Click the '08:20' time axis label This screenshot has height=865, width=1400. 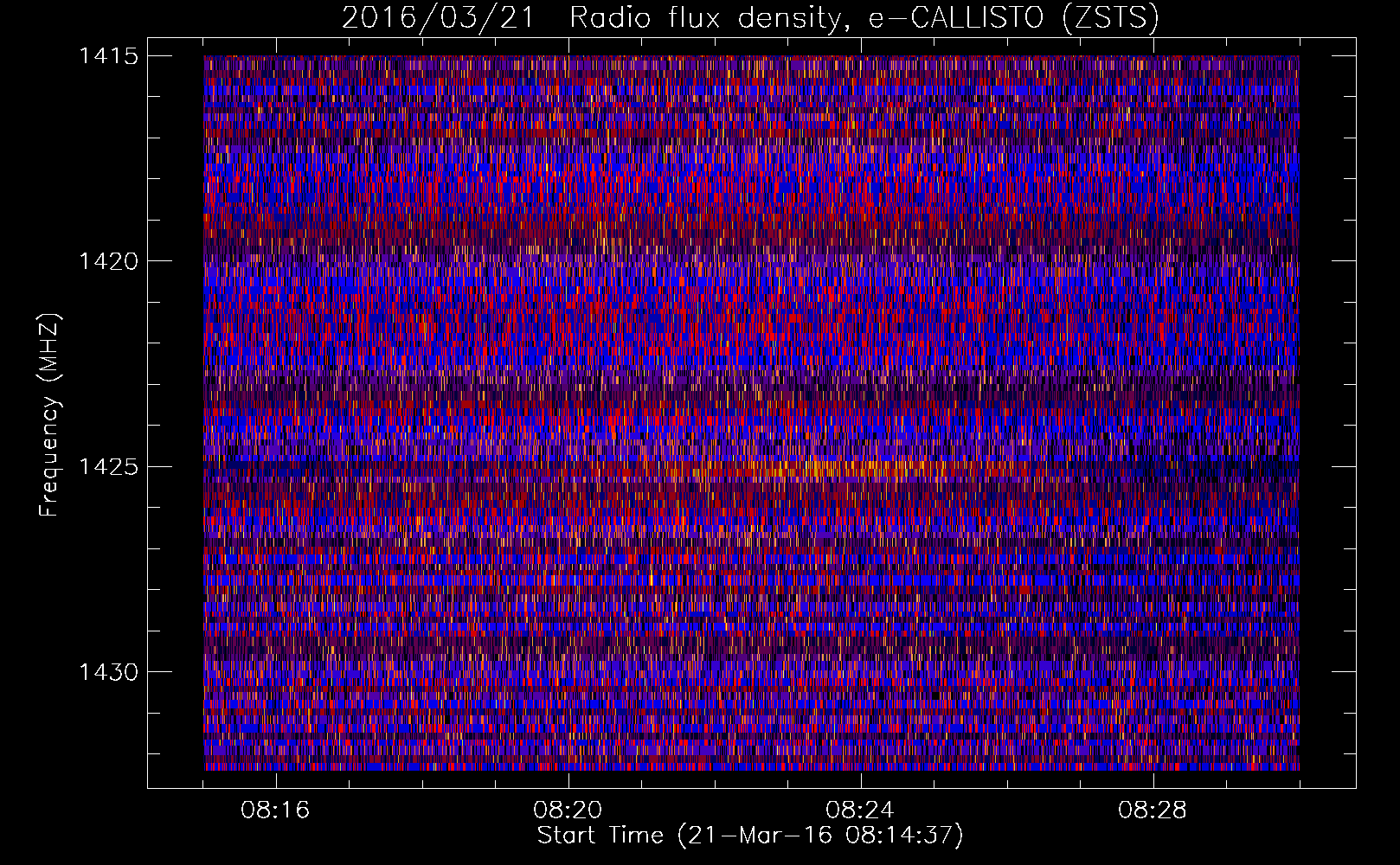pyautogui.click(x=568, y=811)
